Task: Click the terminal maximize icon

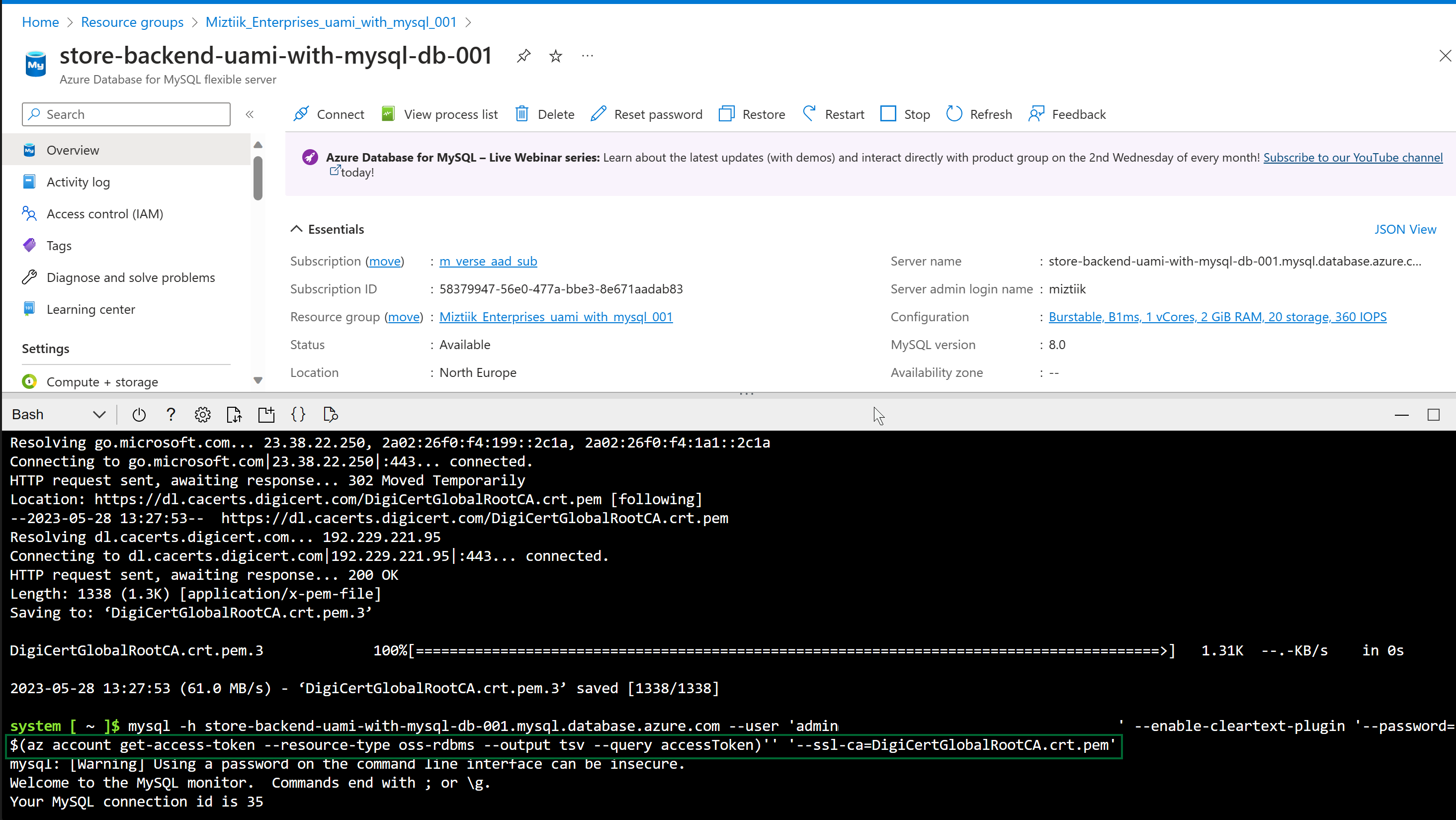Action: click(x=1434, y=414)
